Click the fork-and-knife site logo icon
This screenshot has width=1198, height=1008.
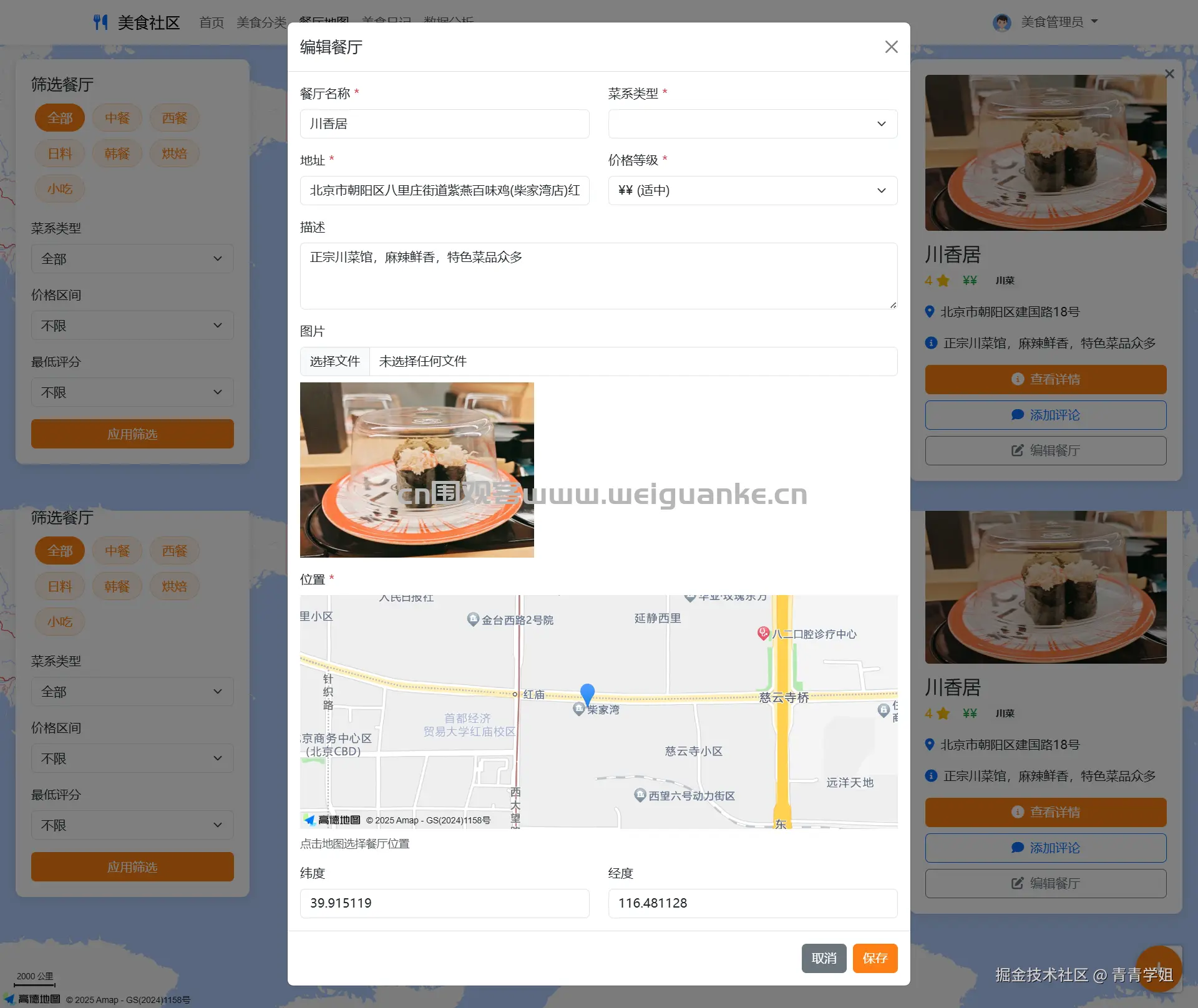point(100,22)
